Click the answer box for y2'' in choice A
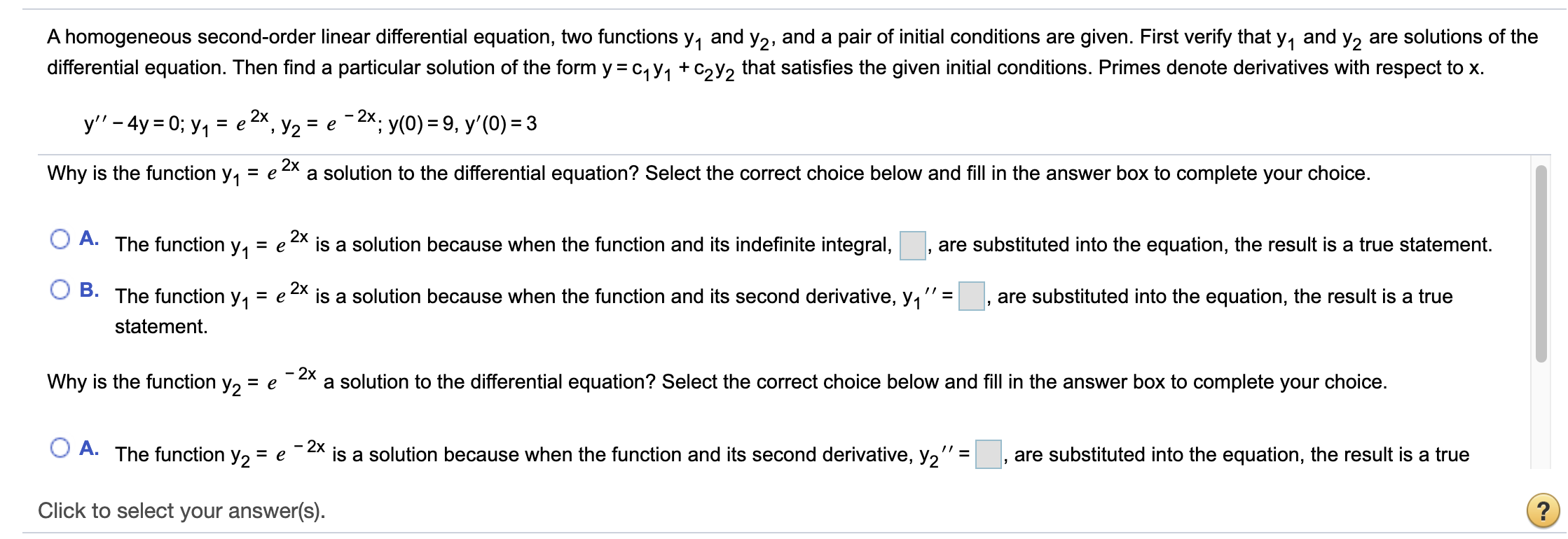Screen dimensions: 1568x539 (x=989, y=454)
